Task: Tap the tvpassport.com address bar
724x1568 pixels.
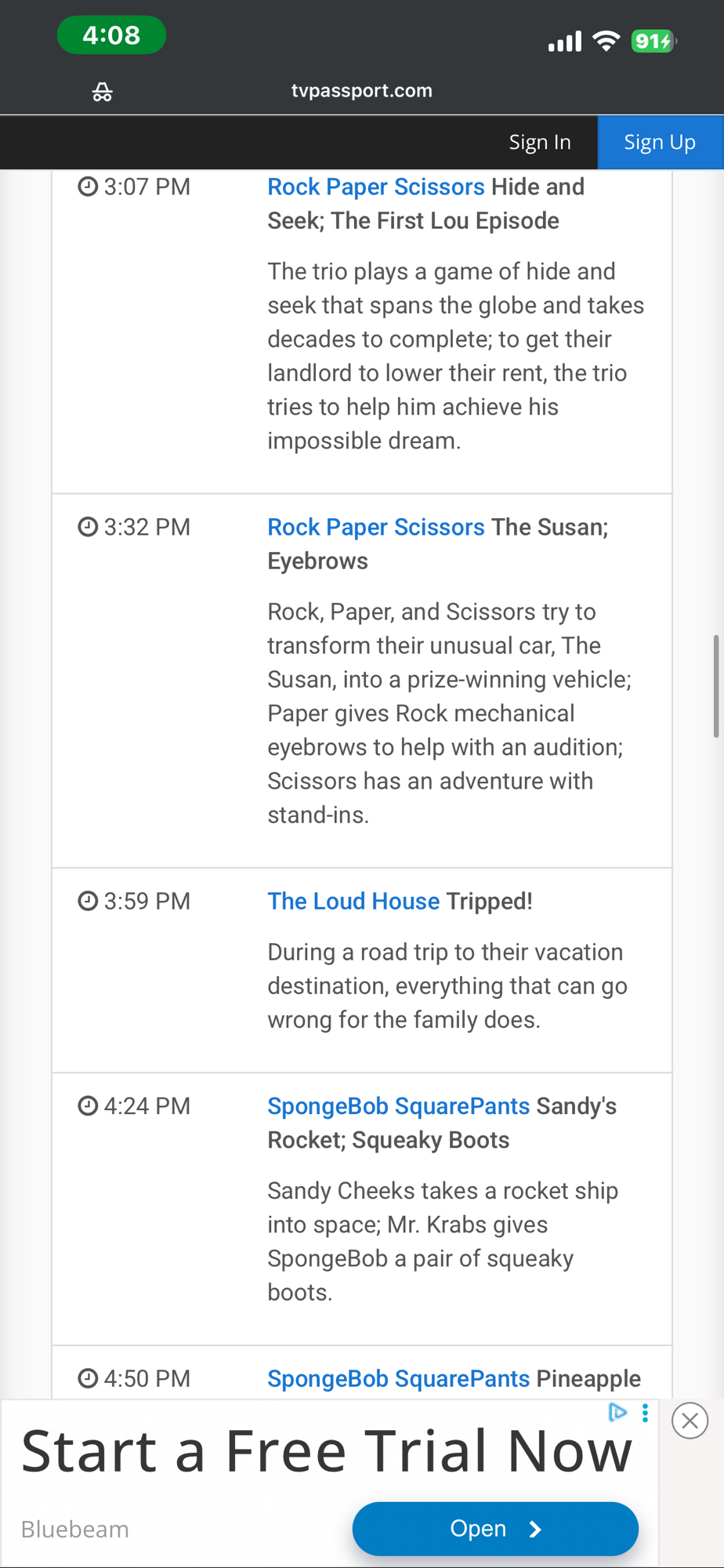Action: [x=362, y=90]
